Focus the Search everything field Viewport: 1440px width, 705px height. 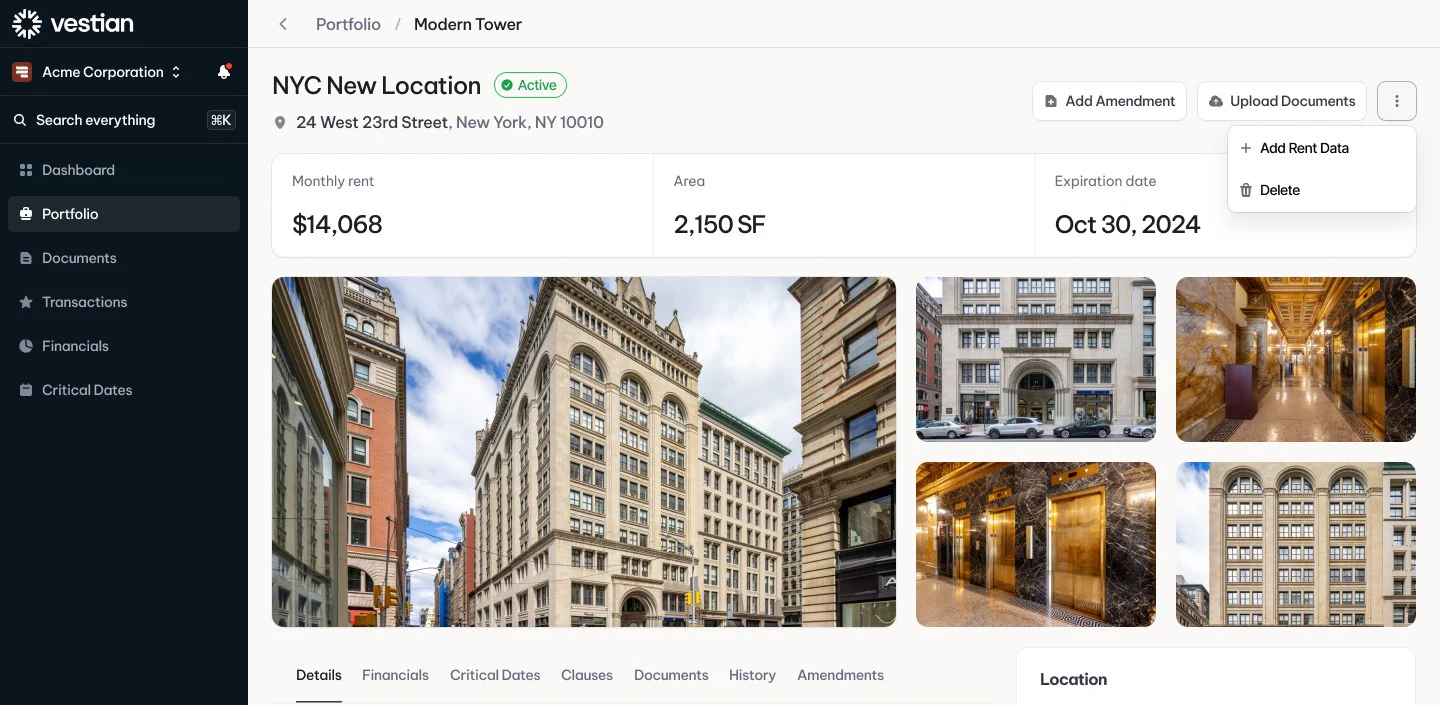coord(124,120)
